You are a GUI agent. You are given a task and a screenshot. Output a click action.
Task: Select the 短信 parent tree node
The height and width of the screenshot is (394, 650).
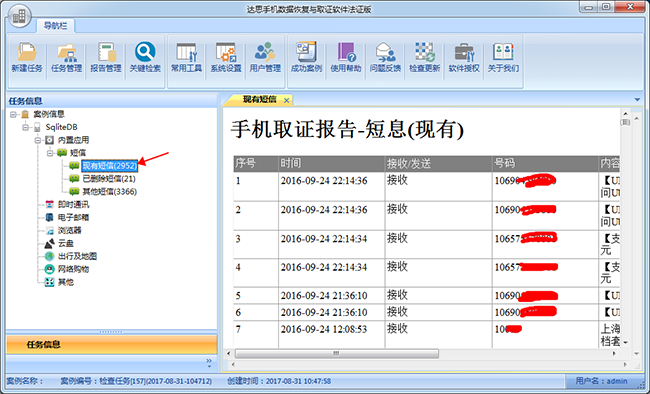(x=78, y=153)
